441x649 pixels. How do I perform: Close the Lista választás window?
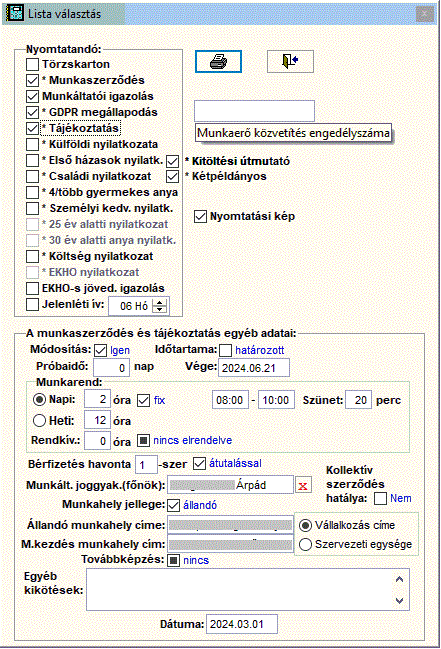[424, 14]
